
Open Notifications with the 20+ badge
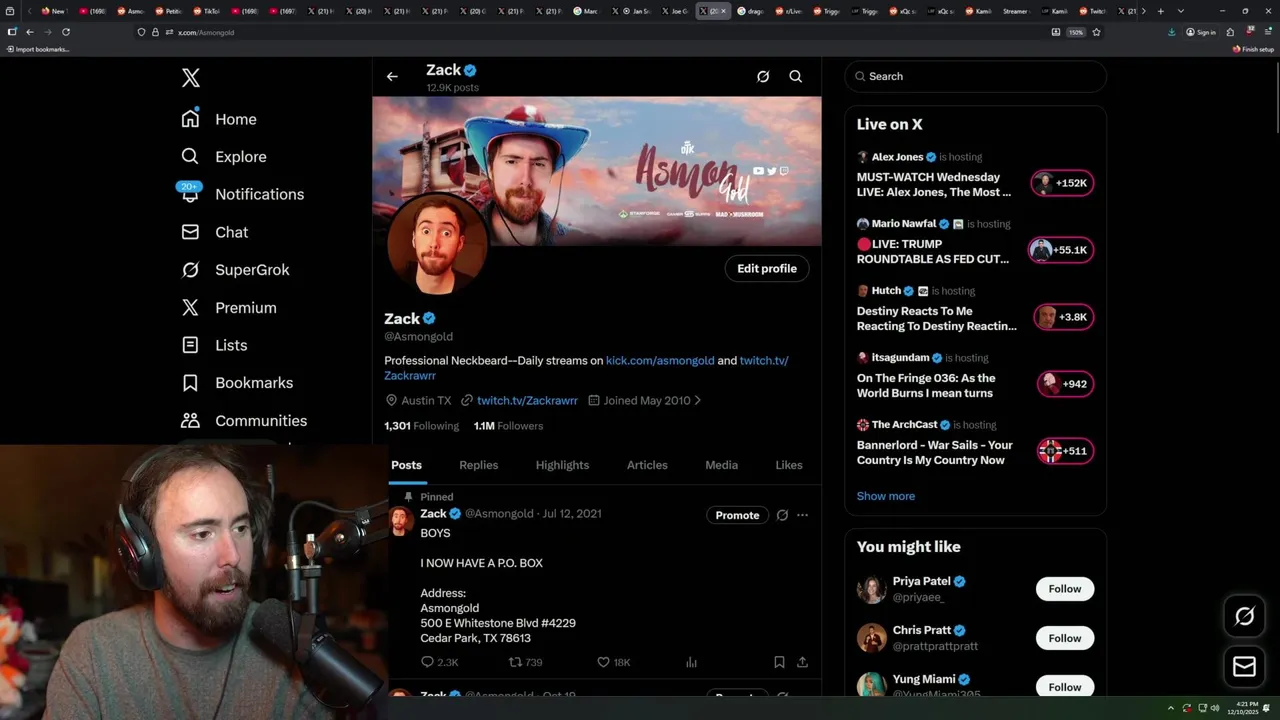coord(241,194)
